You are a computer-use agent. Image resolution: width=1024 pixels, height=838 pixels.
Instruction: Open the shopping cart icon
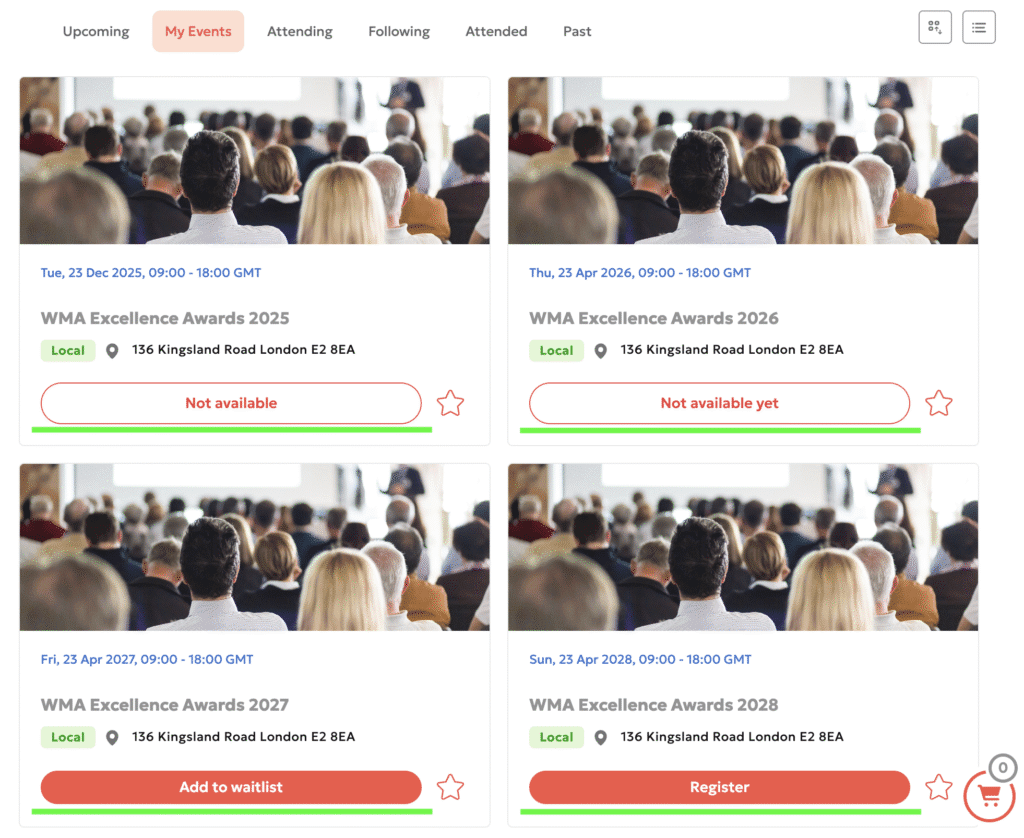pos(990,796)
